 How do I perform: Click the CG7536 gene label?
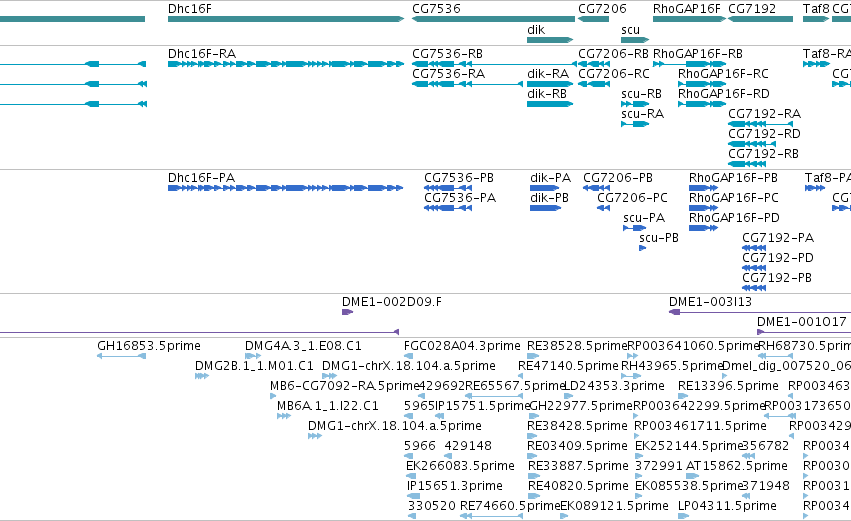[x=436, y=9]
